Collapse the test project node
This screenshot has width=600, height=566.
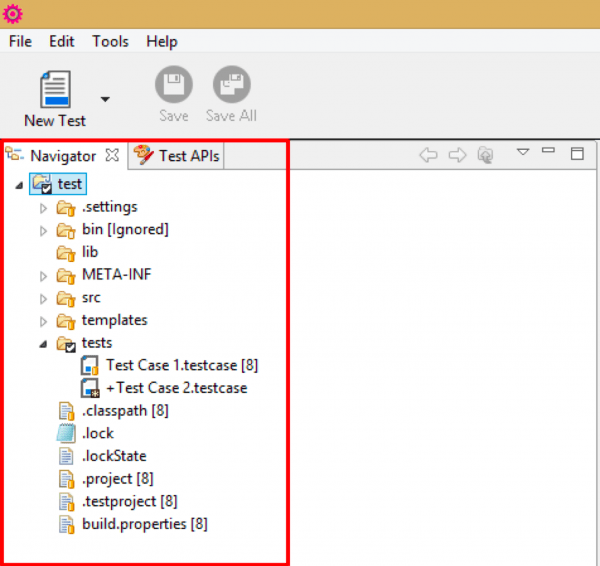click(19, 186)
